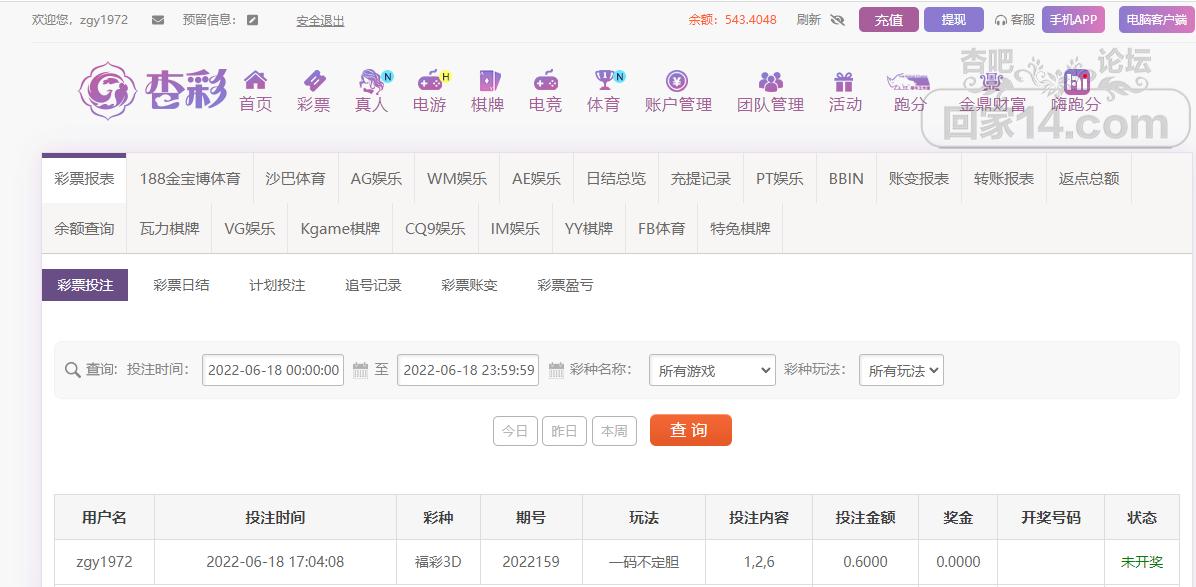Open 团队管理 group icon
The width and height of the screenshot is (1196, 587).
[770, 81]
